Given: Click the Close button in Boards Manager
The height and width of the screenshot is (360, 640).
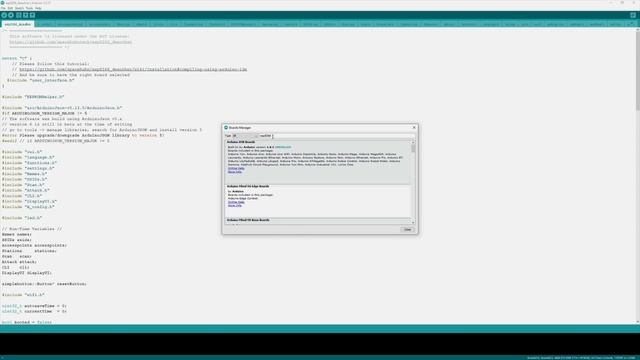Looking at the screenshot, I should click(x=407, y=229).
